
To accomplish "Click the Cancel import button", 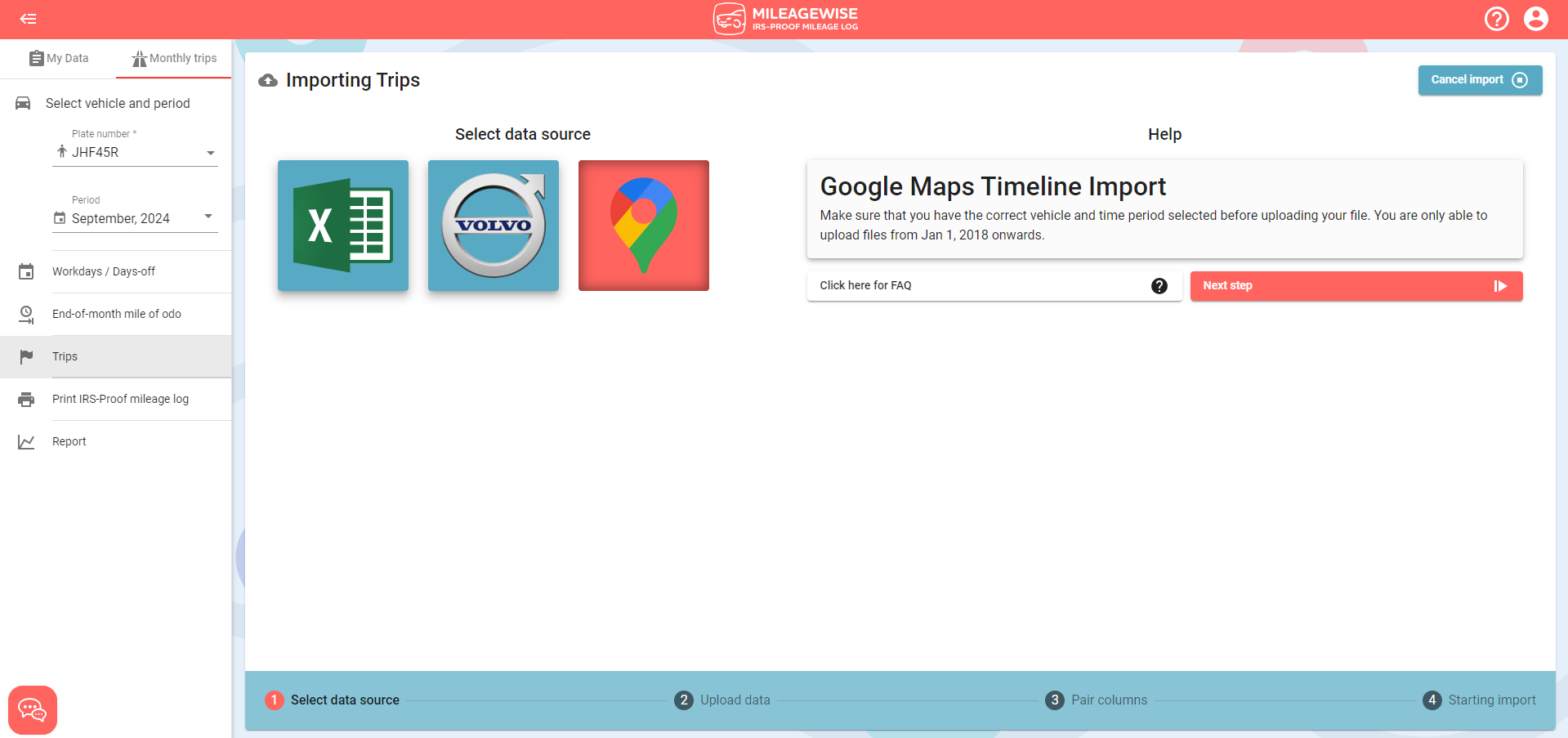I will pyautogui.click(x=1480, y=80).
